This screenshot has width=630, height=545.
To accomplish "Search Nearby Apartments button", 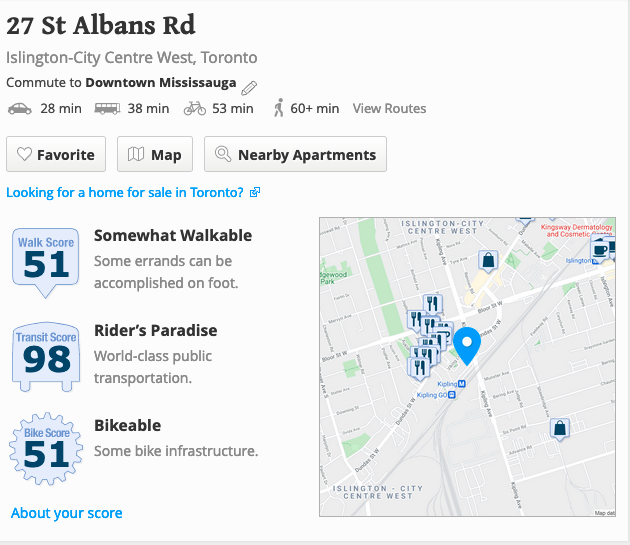I will click(x=295, y=155).
